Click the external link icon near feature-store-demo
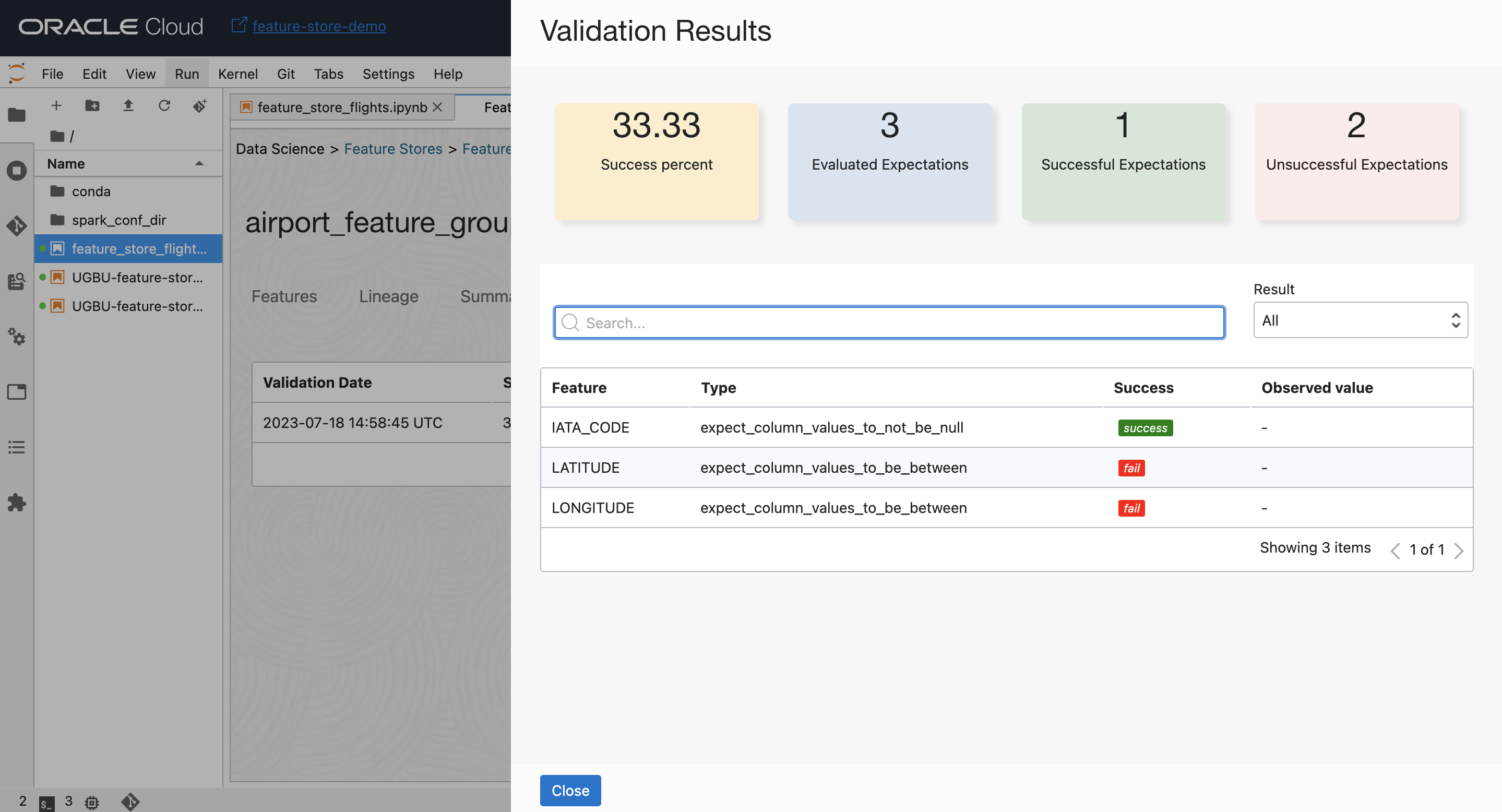Image resolution: width=1502 pixels, height=812 pixels. [x=239, y=25]
